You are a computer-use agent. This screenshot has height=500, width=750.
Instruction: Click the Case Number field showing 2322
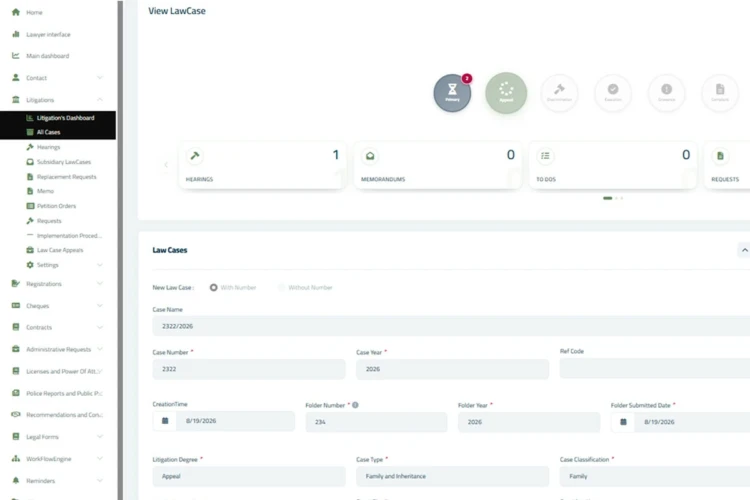(x=249, y=369)
